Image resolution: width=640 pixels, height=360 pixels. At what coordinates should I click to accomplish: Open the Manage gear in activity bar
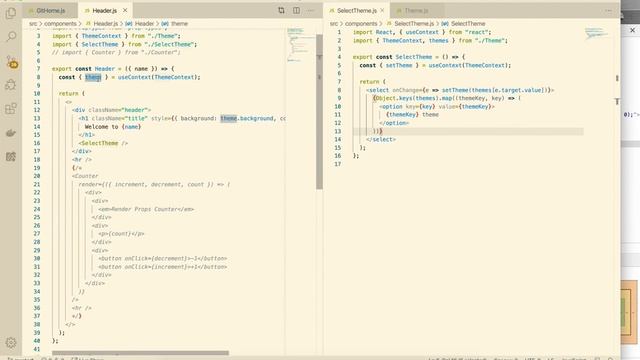pos(11,342)
